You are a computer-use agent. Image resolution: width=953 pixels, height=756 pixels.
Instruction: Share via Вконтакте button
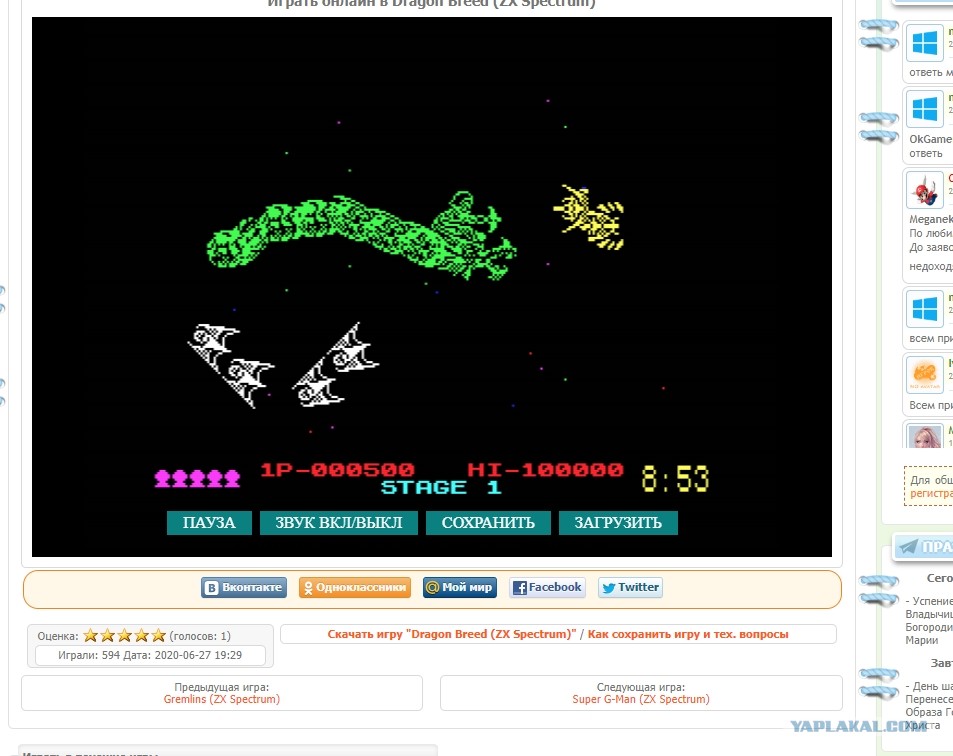(244, 588)
